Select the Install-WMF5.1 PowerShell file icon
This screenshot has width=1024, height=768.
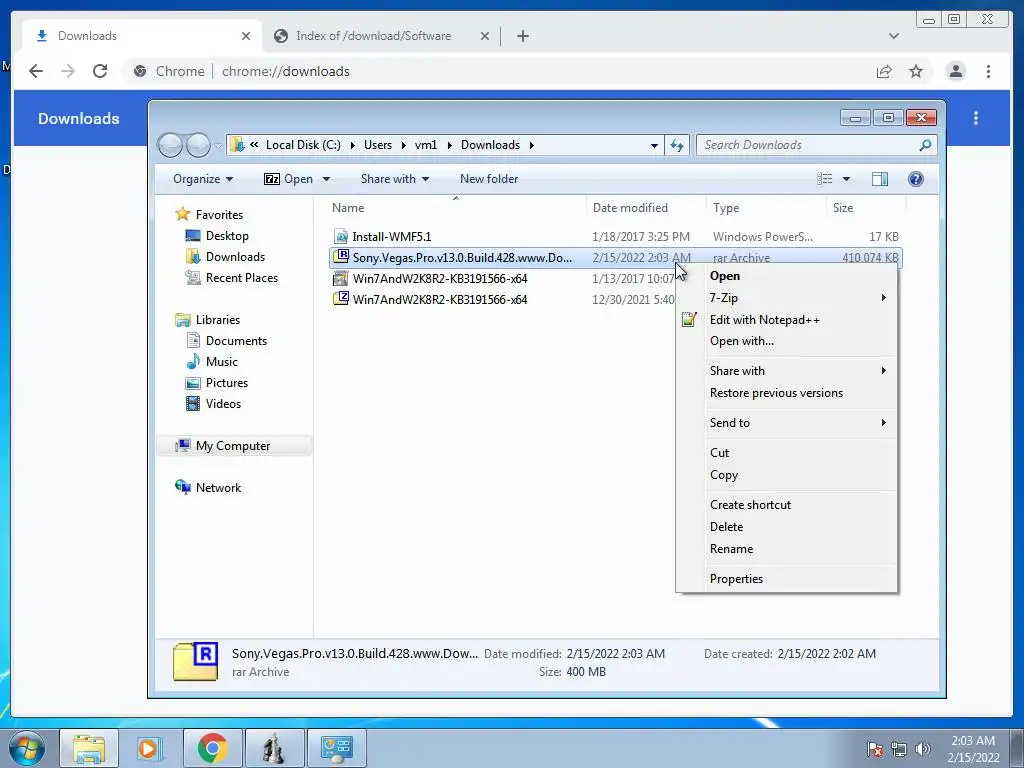click(x=340, y=236)
